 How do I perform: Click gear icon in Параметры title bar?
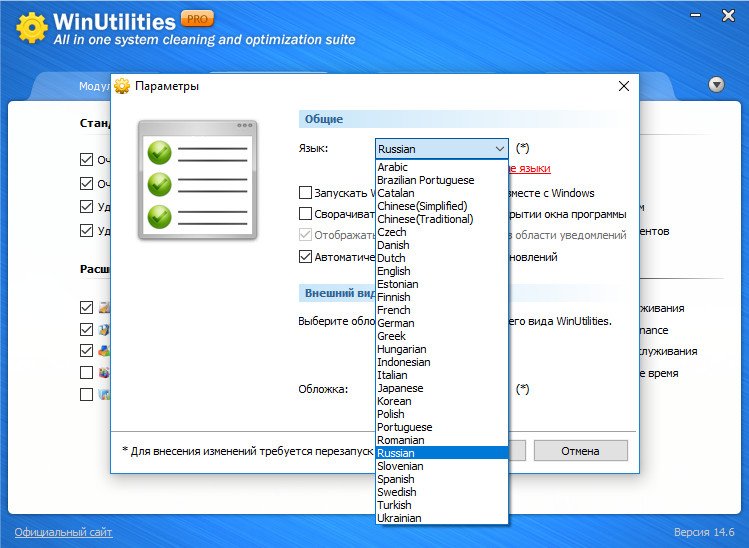[122, 86]
